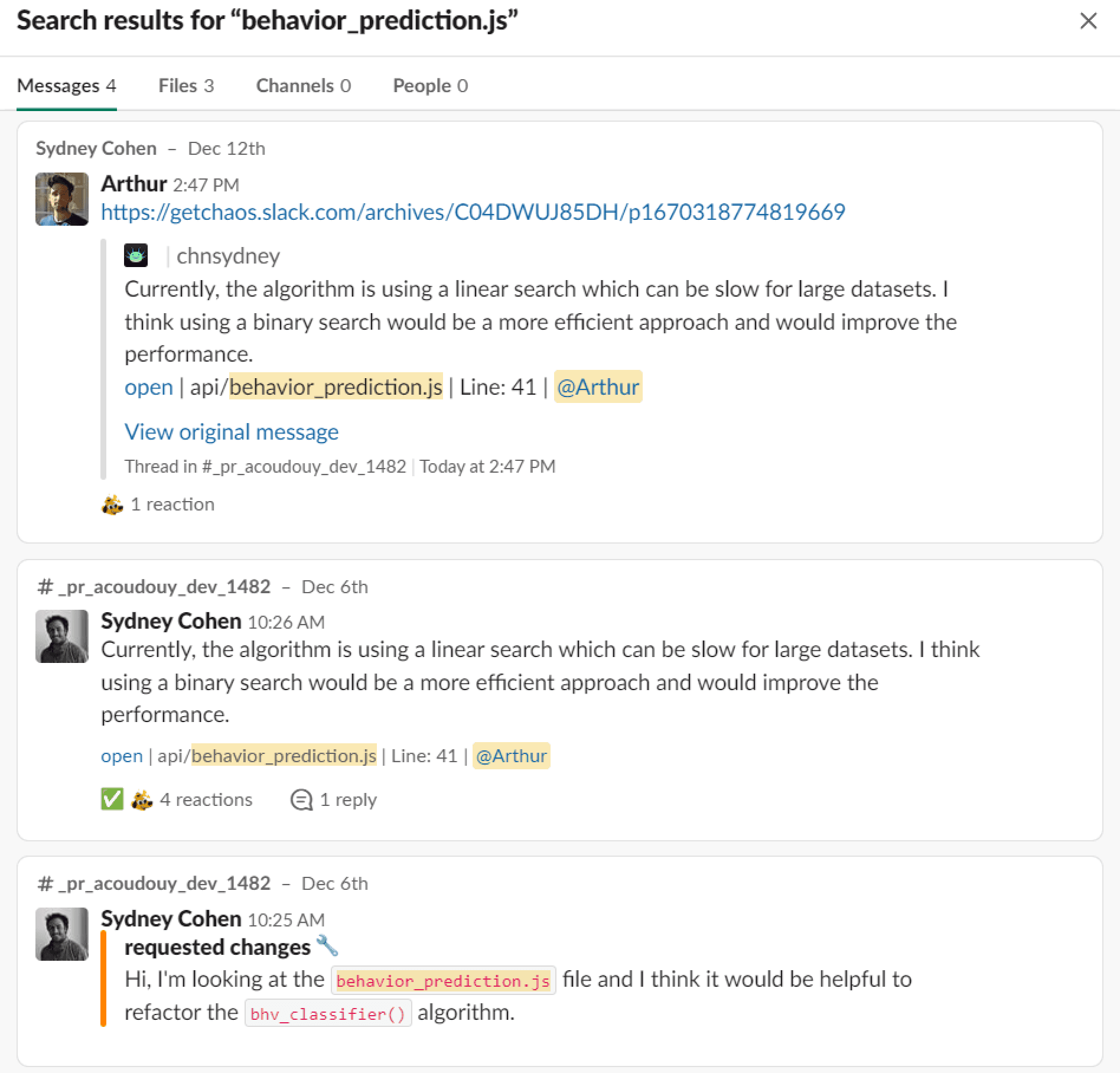Viewport: 1120px width, 1073px height.
Task: Click the @Arthur mention in quoted message
Action: coord(598,387)
